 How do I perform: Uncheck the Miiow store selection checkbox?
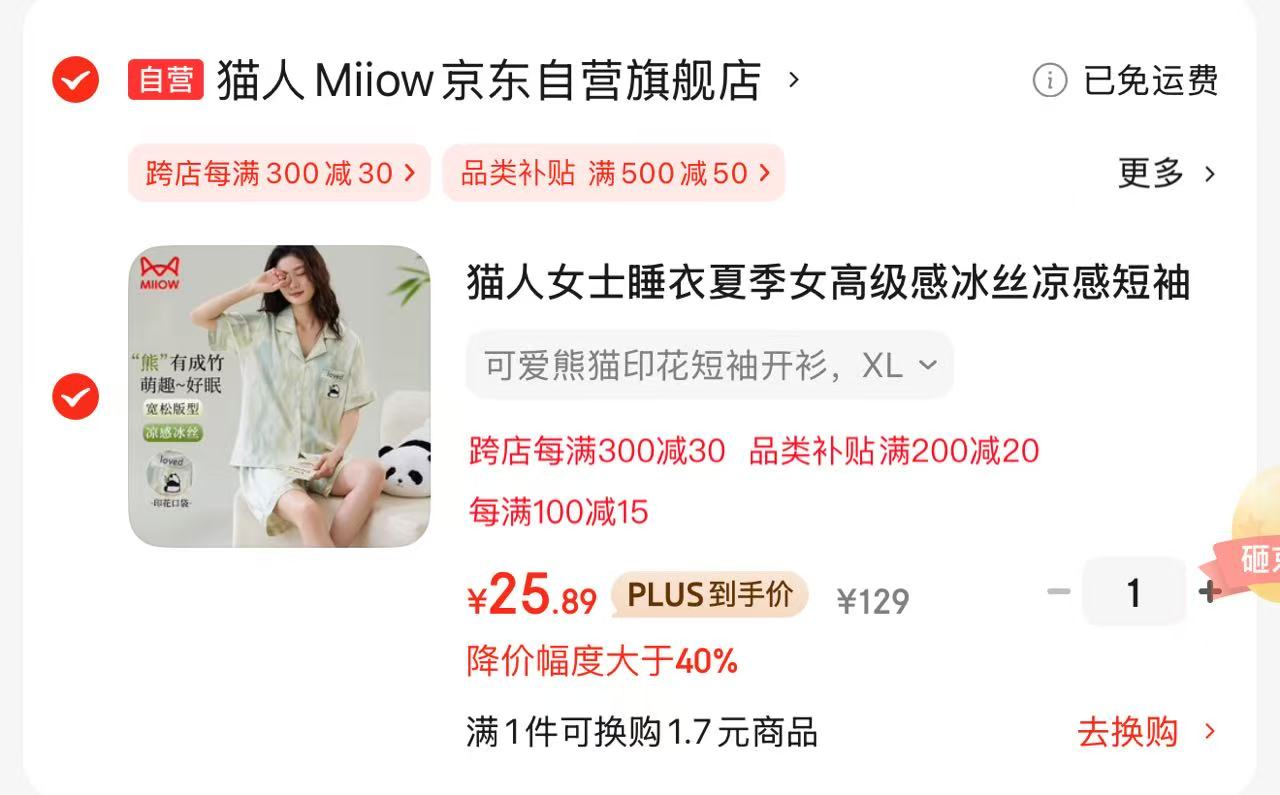[76, 80]
